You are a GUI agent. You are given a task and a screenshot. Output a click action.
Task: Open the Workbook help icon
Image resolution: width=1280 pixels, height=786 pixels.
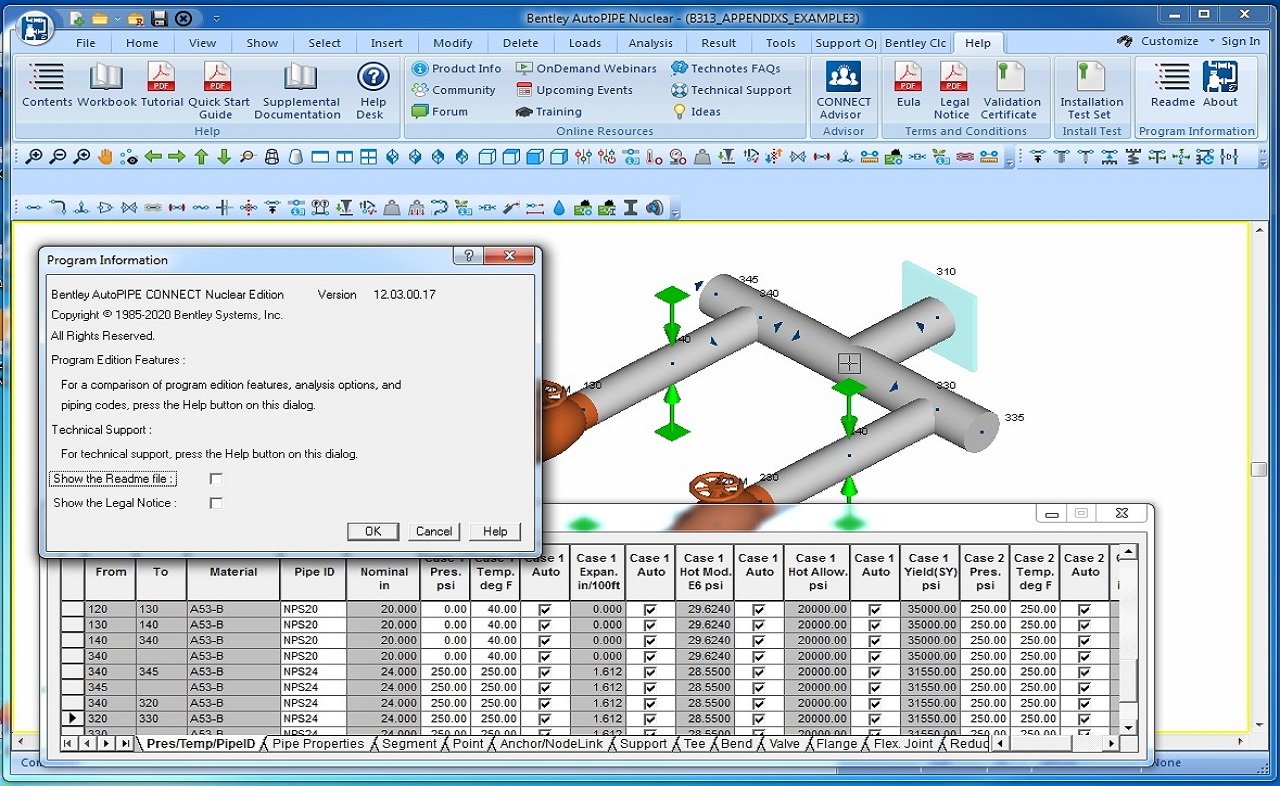click(x=106, y=84)
